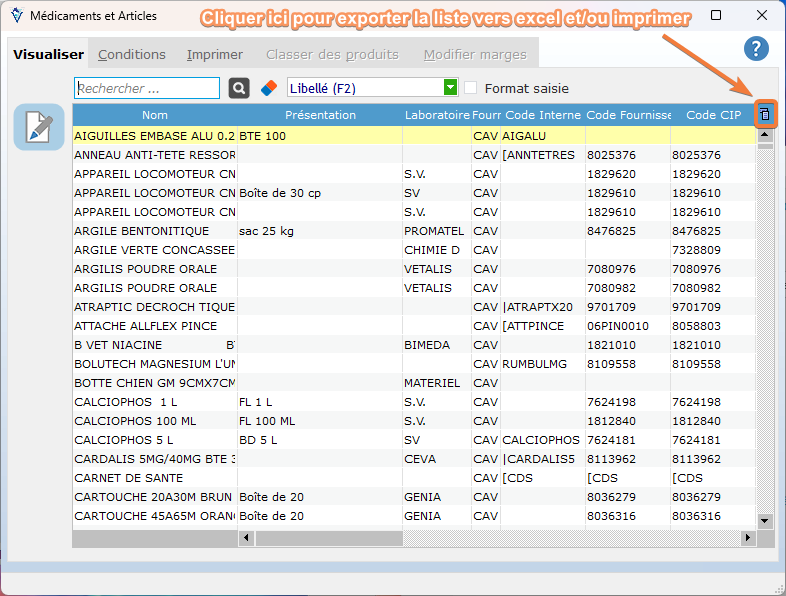786x596 pixels.
Task: Select the ARGILE BENTONITIQUE row
Action: [414, 231]
